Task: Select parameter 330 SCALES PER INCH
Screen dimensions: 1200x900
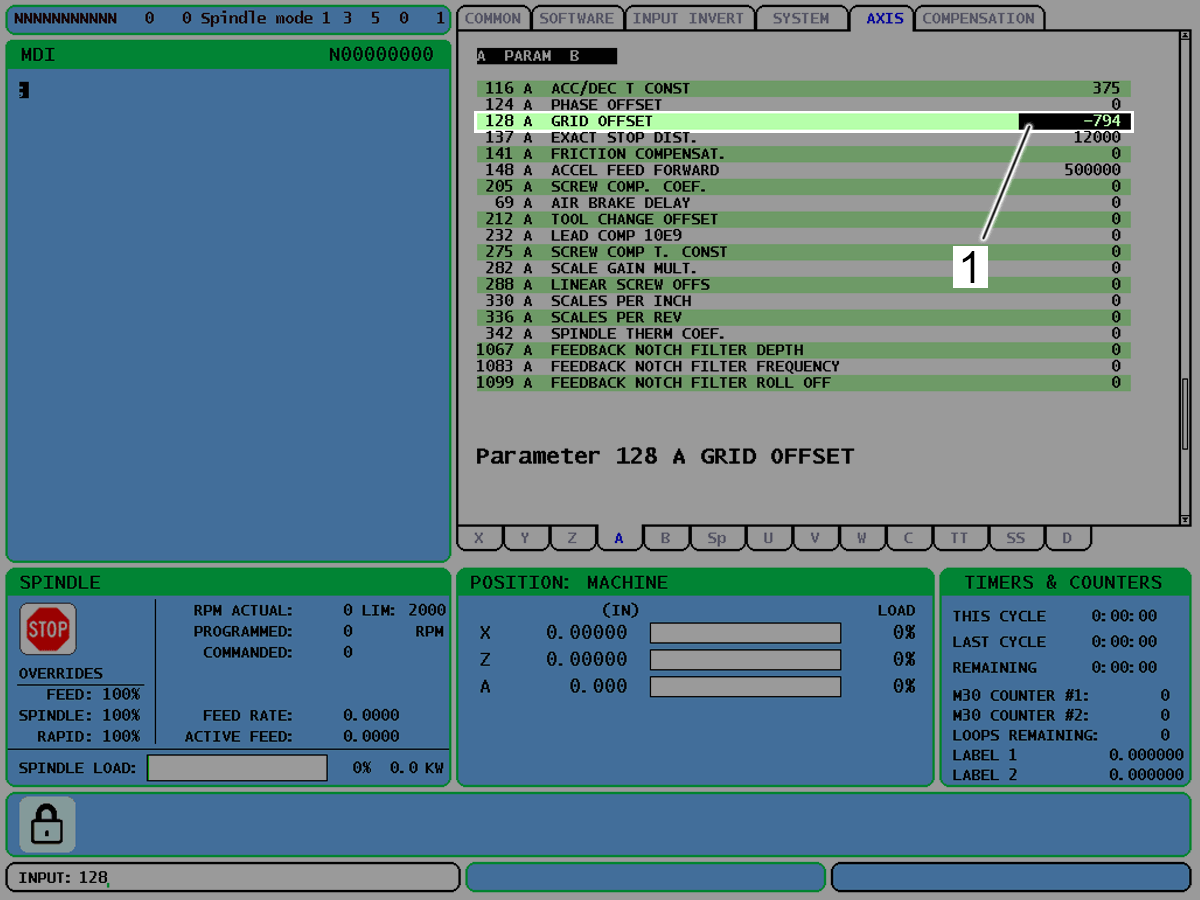Action: click(803, 301)
